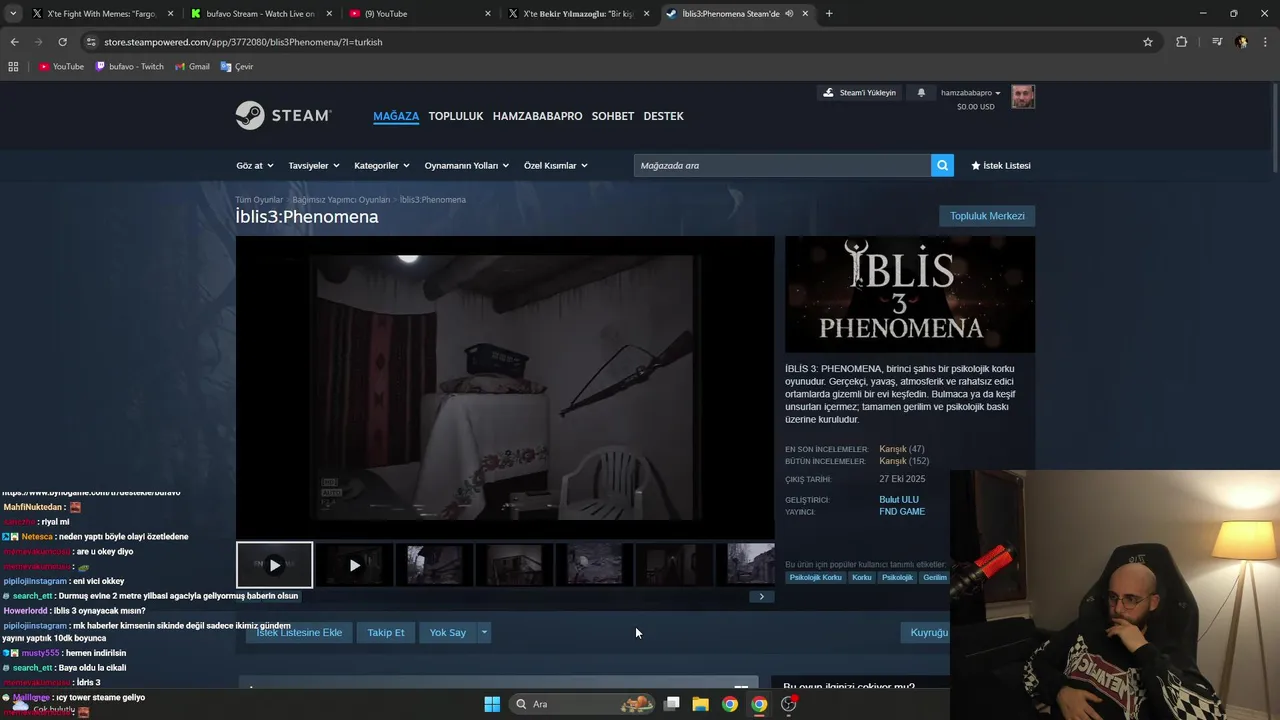1280x720 pixels.
Task: Open a new browser tab
Action: (x=829, y=14)
